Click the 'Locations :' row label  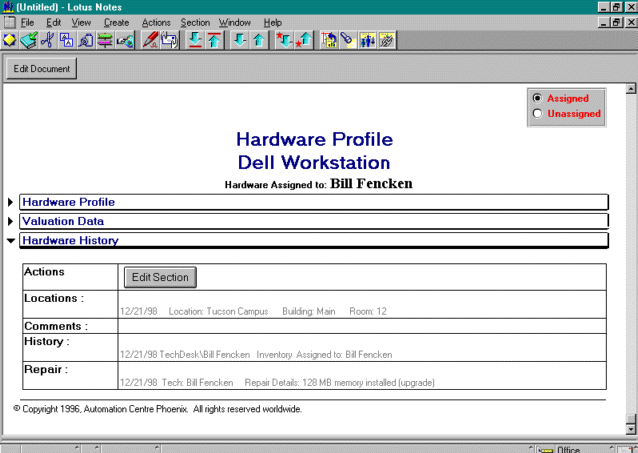[54, 298]
